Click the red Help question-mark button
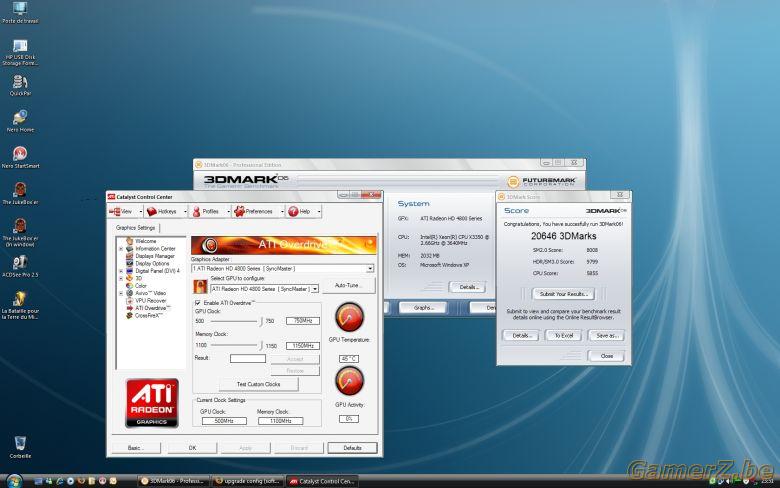Viewport: 780px width, 488px height. (x=299, y=211)
